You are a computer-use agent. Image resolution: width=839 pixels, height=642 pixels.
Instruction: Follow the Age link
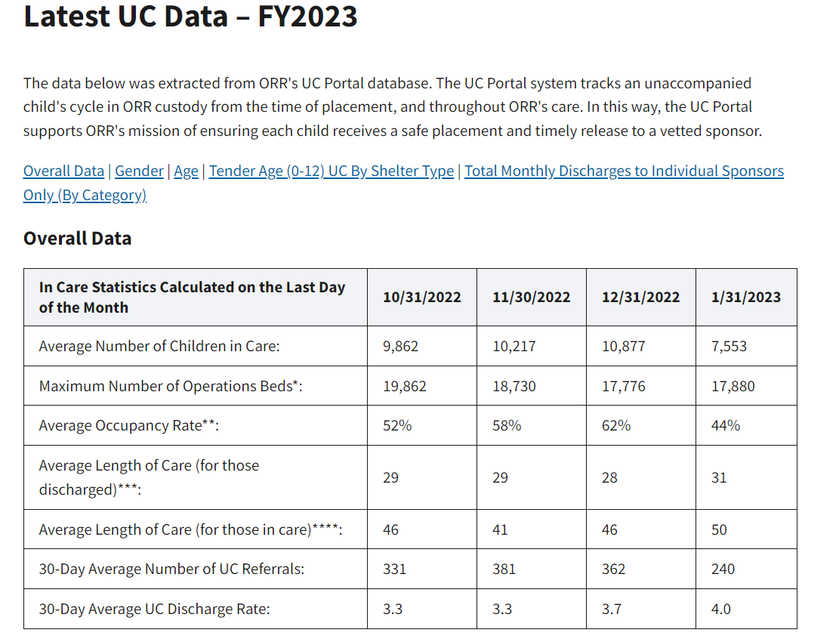[x=186, y=171]
